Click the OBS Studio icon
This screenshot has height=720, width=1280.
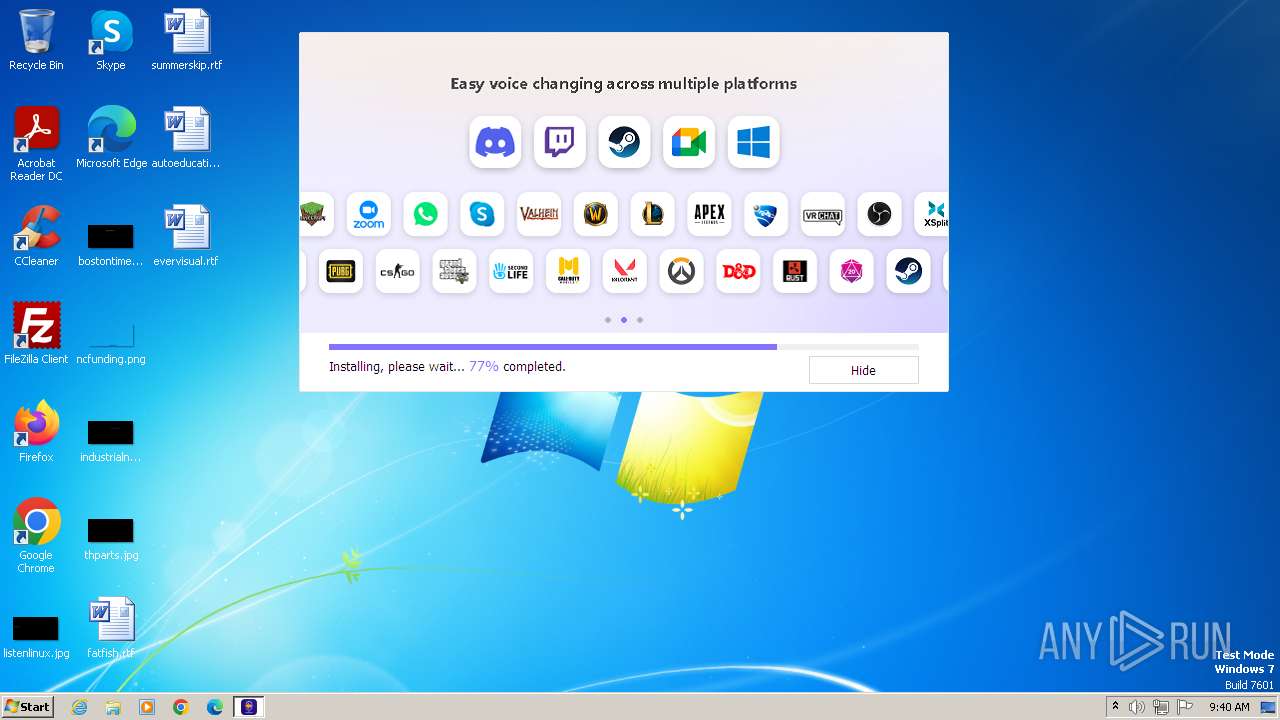point(880,214)
